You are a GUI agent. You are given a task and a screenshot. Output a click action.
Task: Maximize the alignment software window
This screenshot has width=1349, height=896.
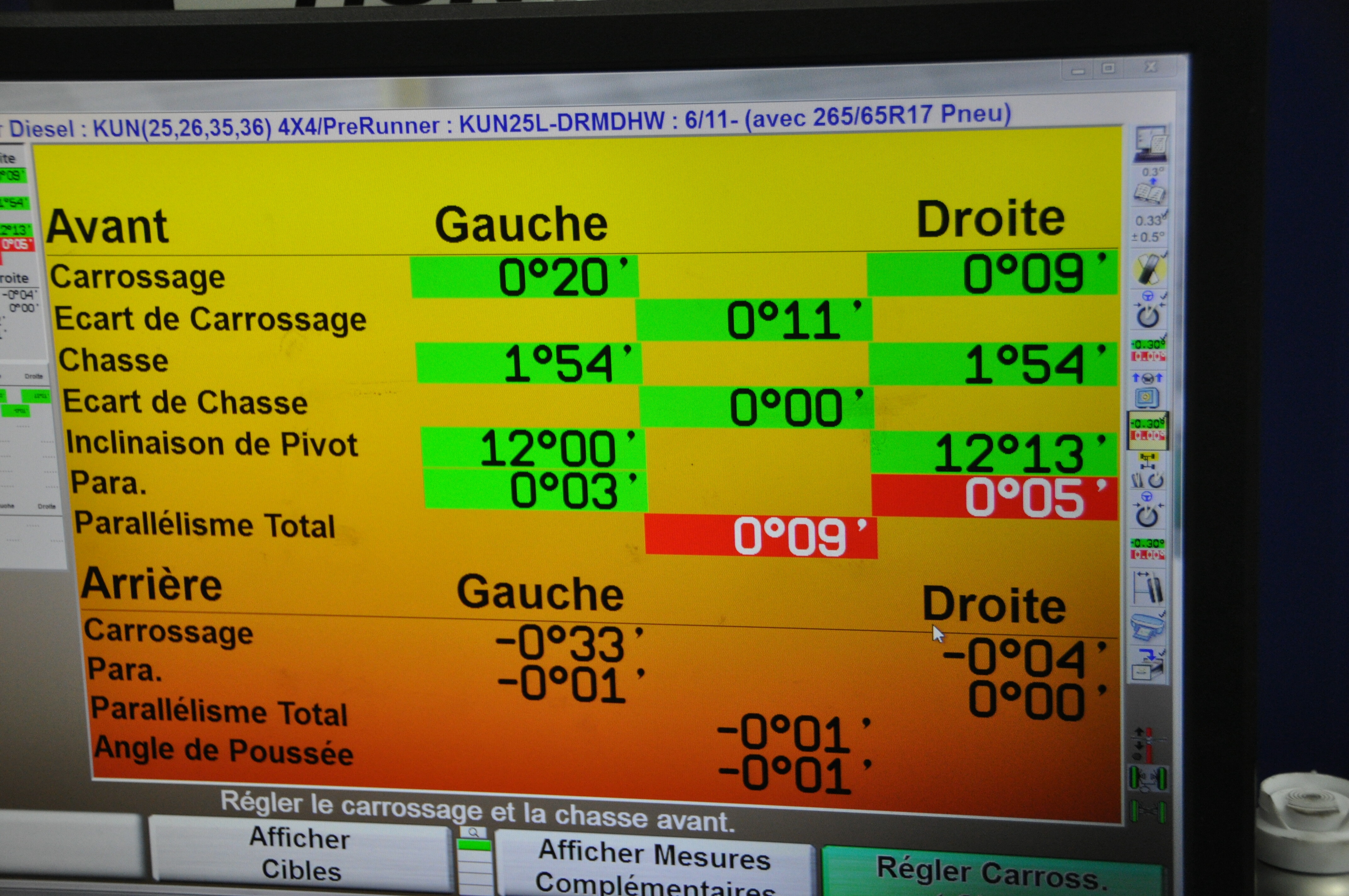(1108, 69)
